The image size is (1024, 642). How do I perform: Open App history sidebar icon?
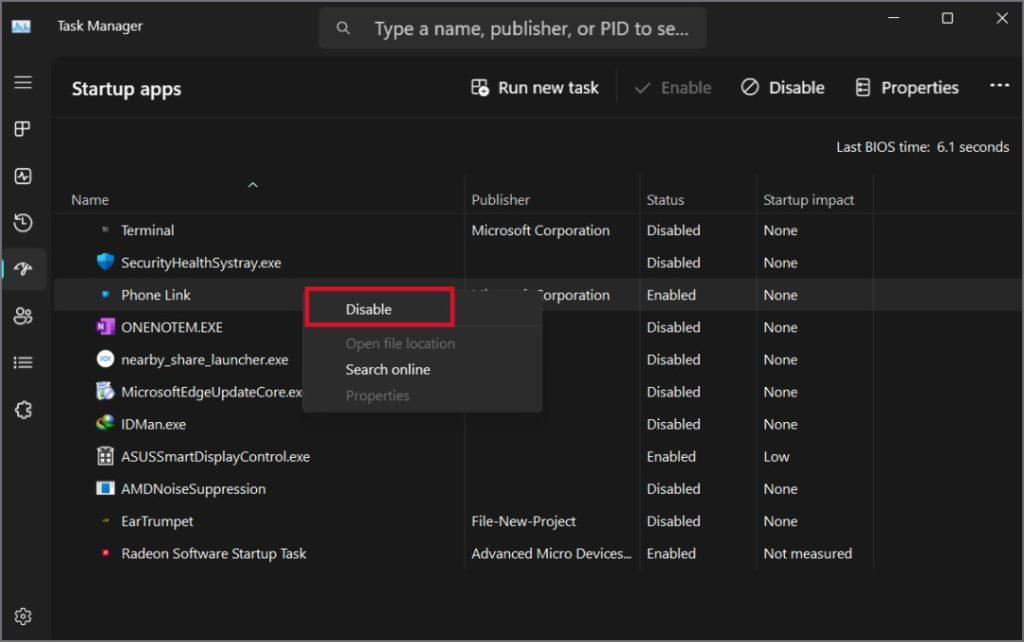pyautogui.click(x=23, y=223)
